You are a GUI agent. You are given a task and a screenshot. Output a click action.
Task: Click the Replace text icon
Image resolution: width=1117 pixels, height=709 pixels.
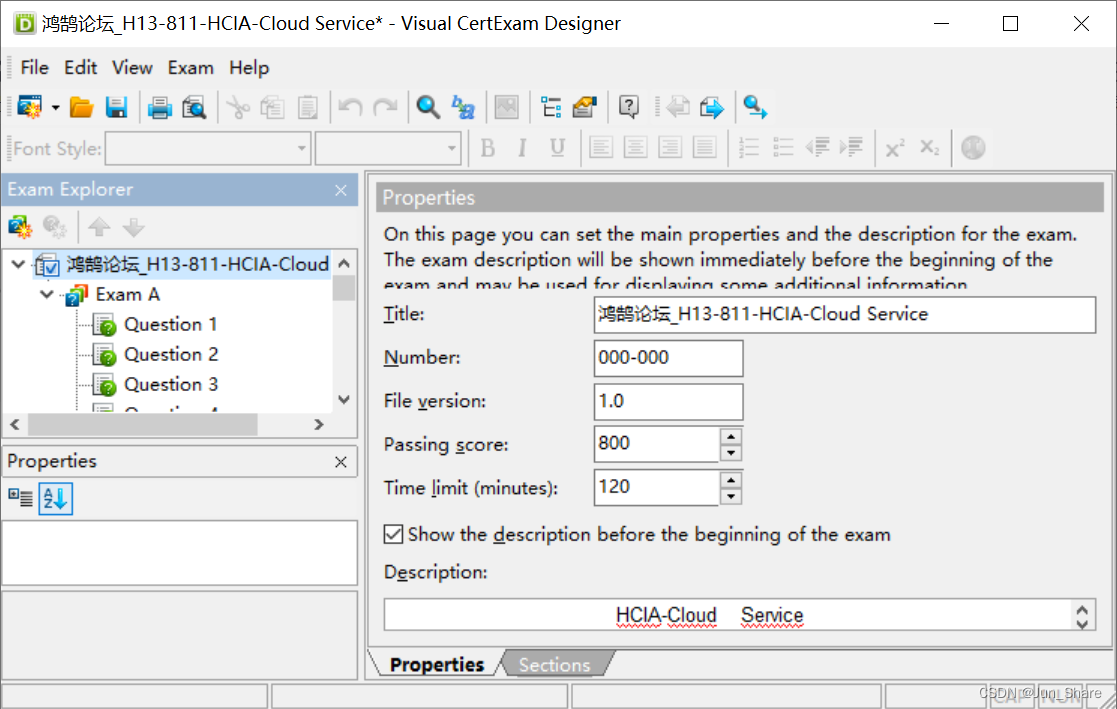(x=463, y=108)
